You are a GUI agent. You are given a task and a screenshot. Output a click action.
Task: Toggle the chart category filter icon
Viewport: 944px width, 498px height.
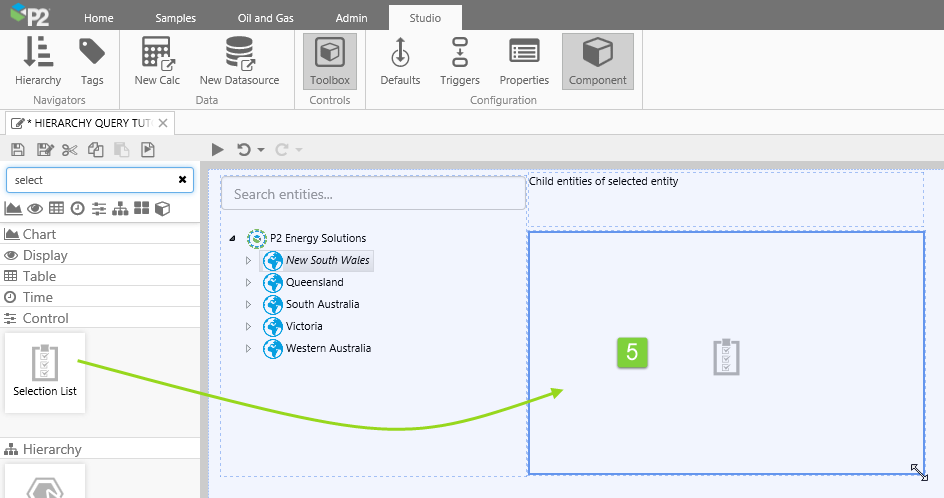pyautogui.click(x=13, y=208)
